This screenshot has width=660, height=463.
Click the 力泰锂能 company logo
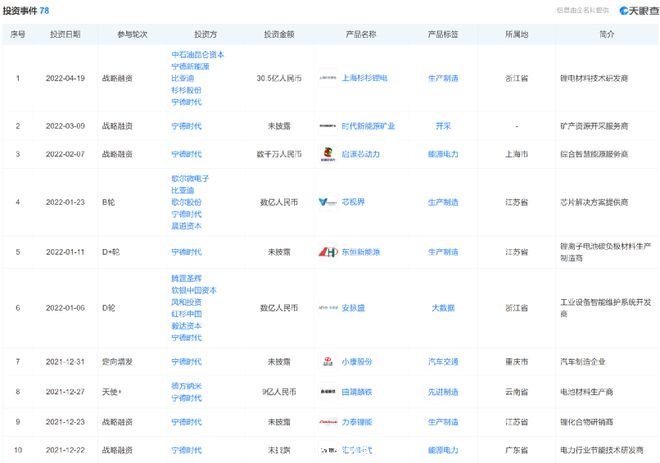328,422
